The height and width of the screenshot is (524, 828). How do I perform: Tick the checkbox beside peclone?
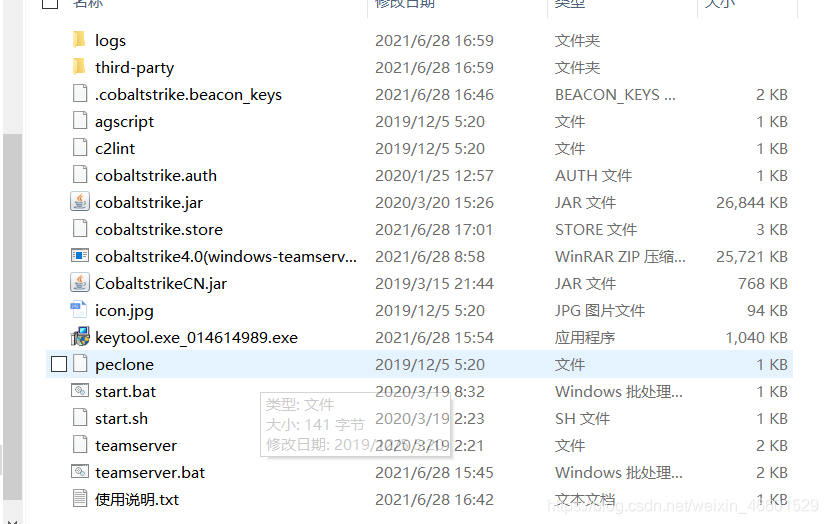tap(59, 364)
